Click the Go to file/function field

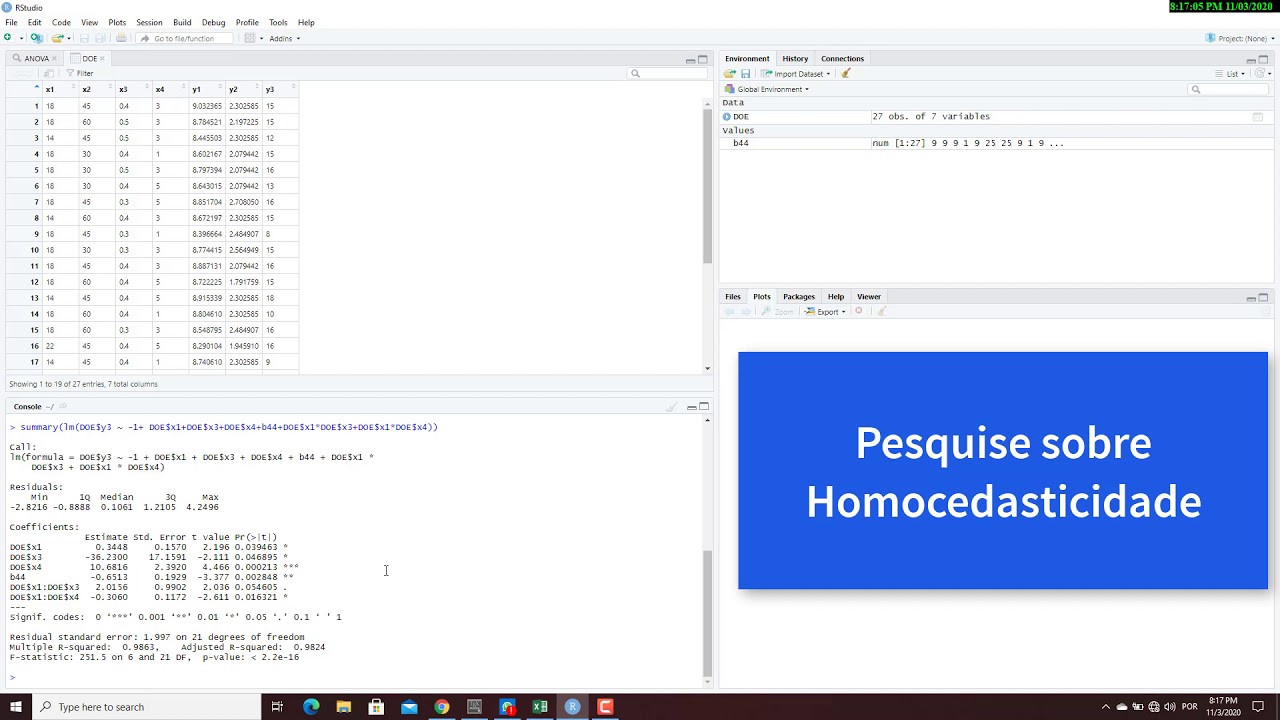pyautogui.click(x=184, y=38)
